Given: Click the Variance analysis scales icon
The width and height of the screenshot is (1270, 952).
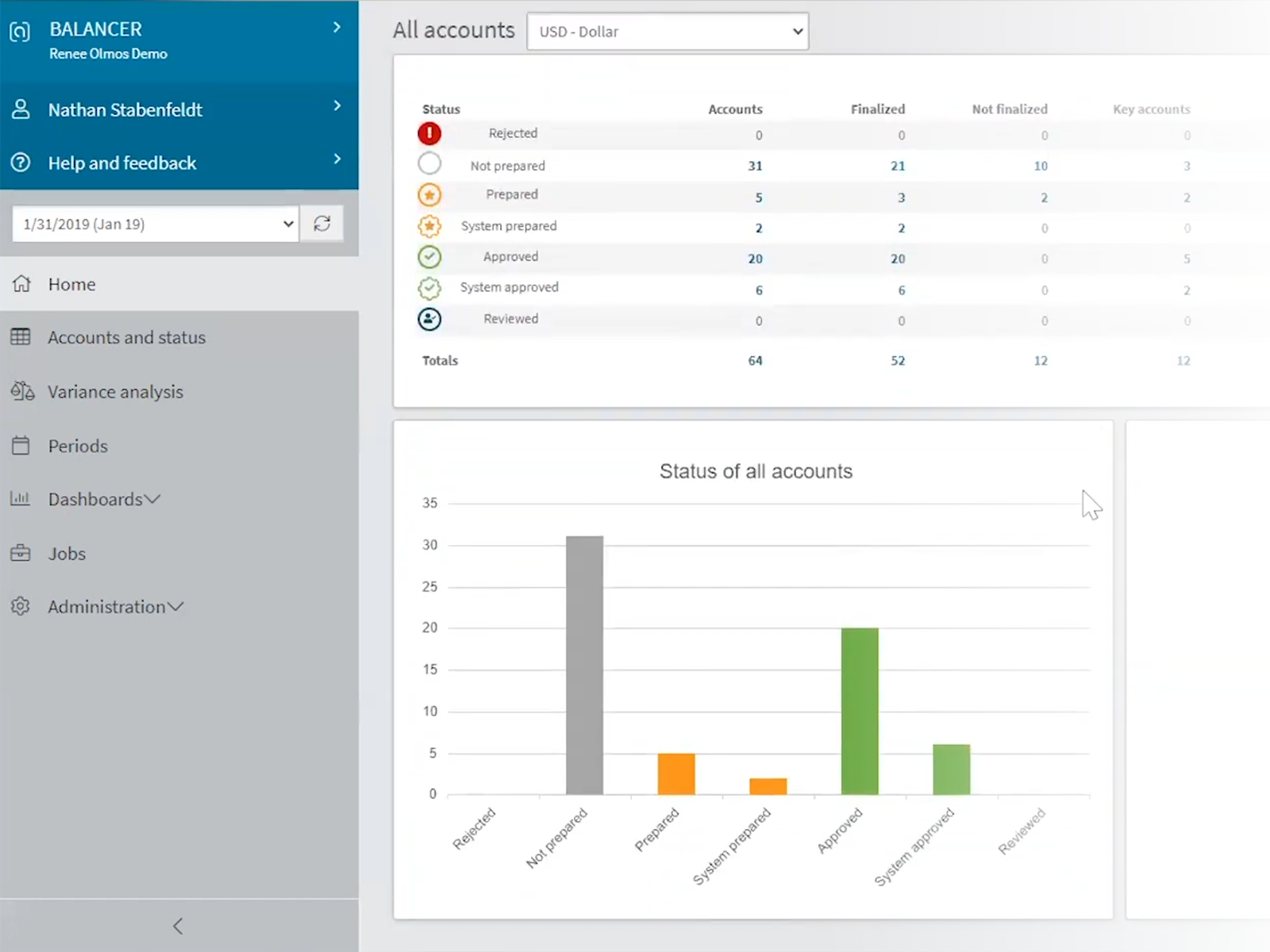Looking at the screenshot, I should (x=22, y=391).
